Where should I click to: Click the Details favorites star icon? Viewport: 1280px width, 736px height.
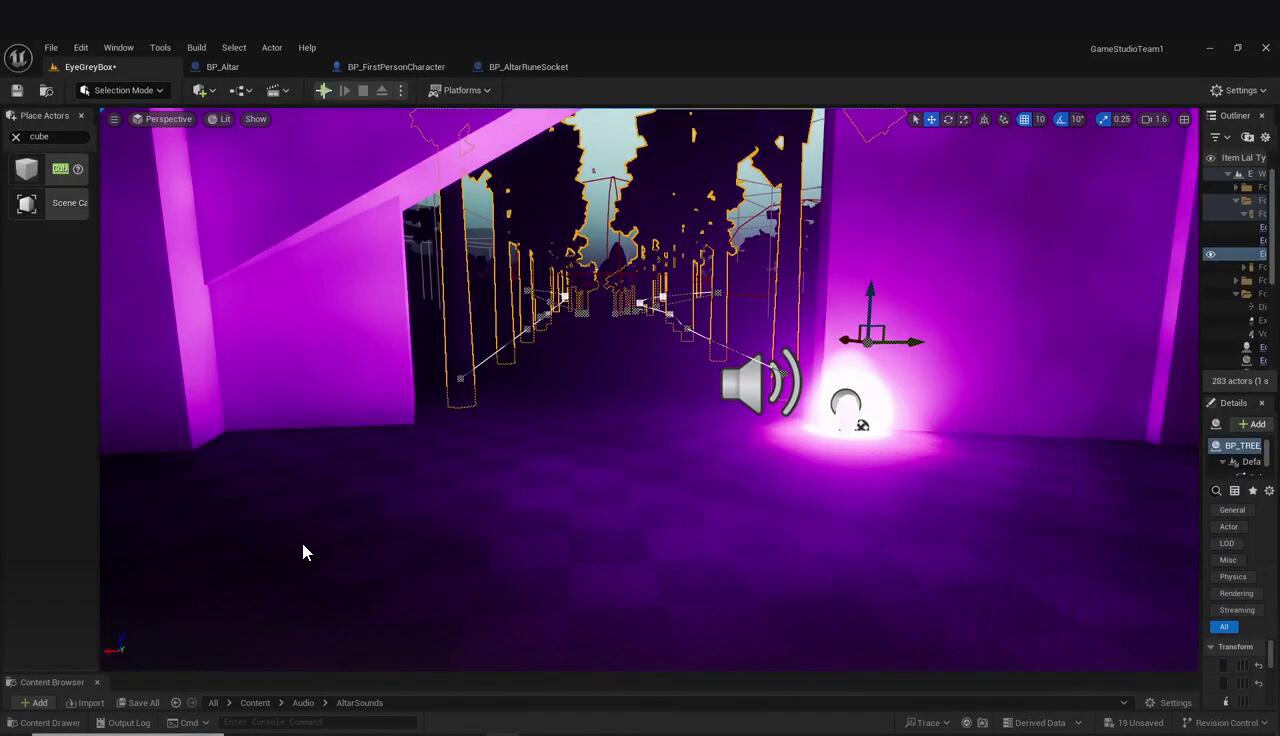coord(1252,491)
